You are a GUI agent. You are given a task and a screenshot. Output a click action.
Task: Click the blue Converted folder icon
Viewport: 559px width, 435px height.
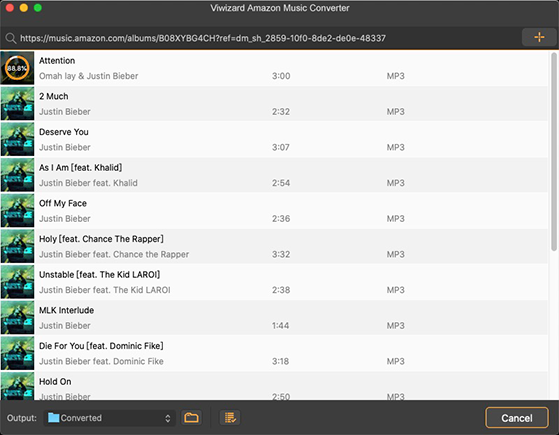53,418
